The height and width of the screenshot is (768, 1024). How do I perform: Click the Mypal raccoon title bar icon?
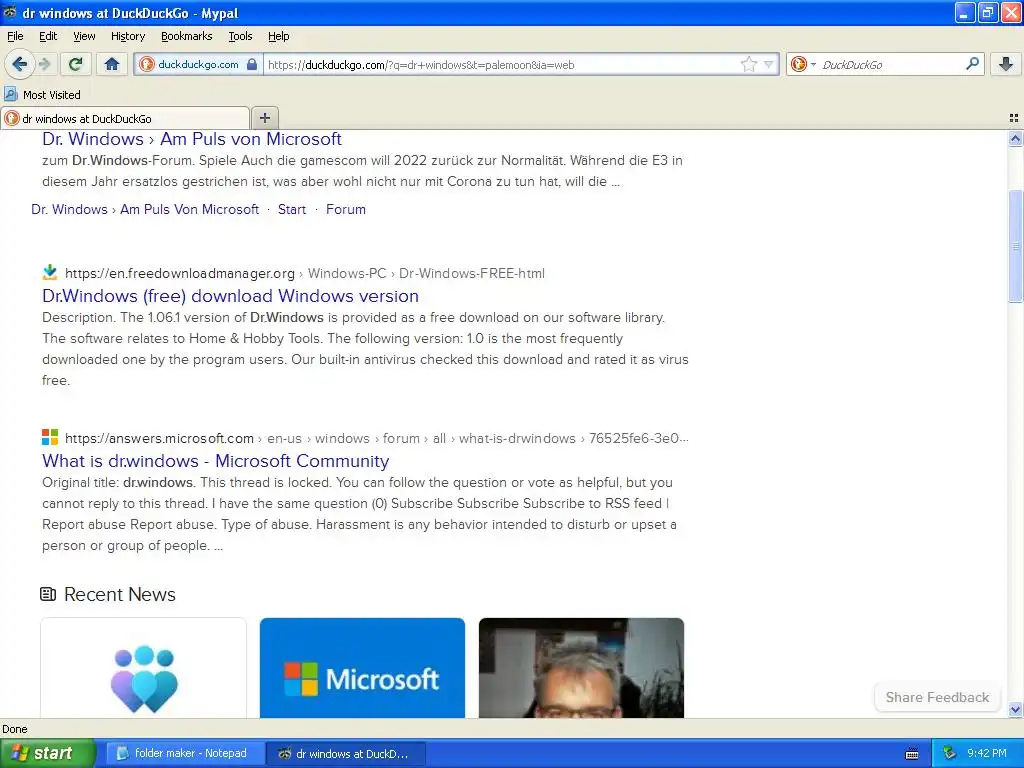click(10, 12)
